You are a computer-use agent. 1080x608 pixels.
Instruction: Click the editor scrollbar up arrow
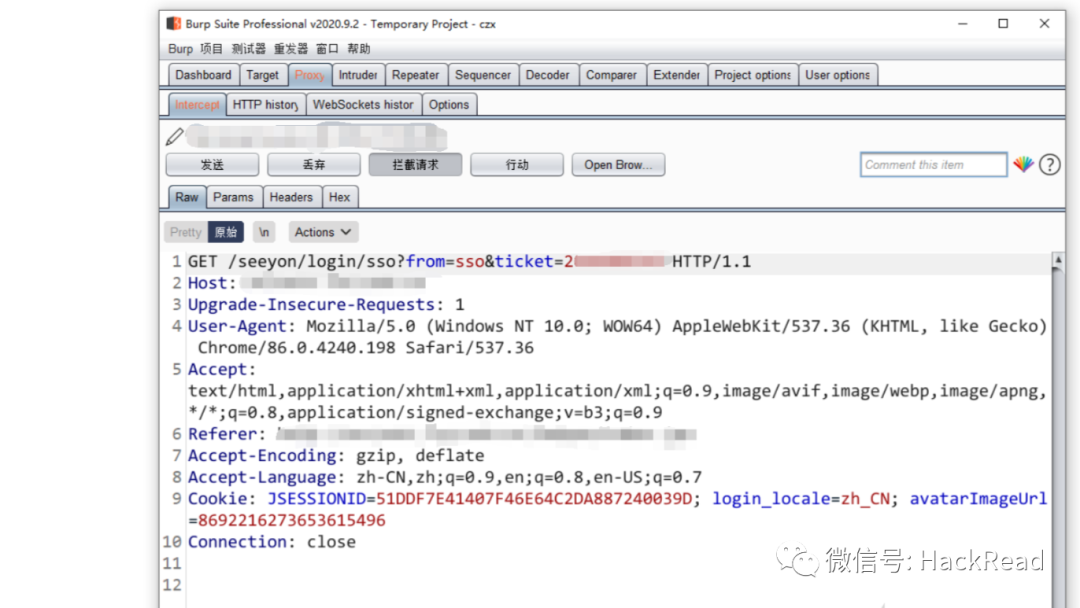(x=1058, y=260)
